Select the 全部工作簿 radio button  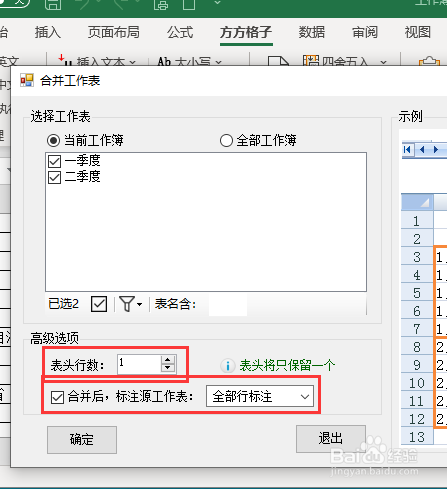pos(226,140)
